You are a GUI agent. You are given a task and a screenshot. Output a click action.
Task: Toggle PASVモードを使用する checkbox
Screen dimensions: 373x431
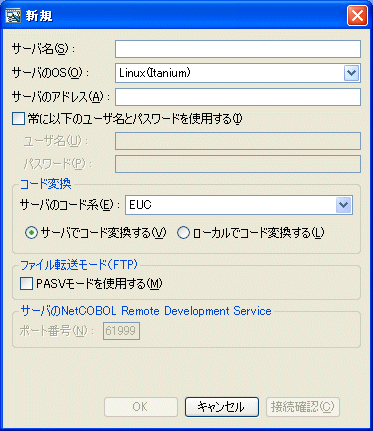(x=26, y=284)
